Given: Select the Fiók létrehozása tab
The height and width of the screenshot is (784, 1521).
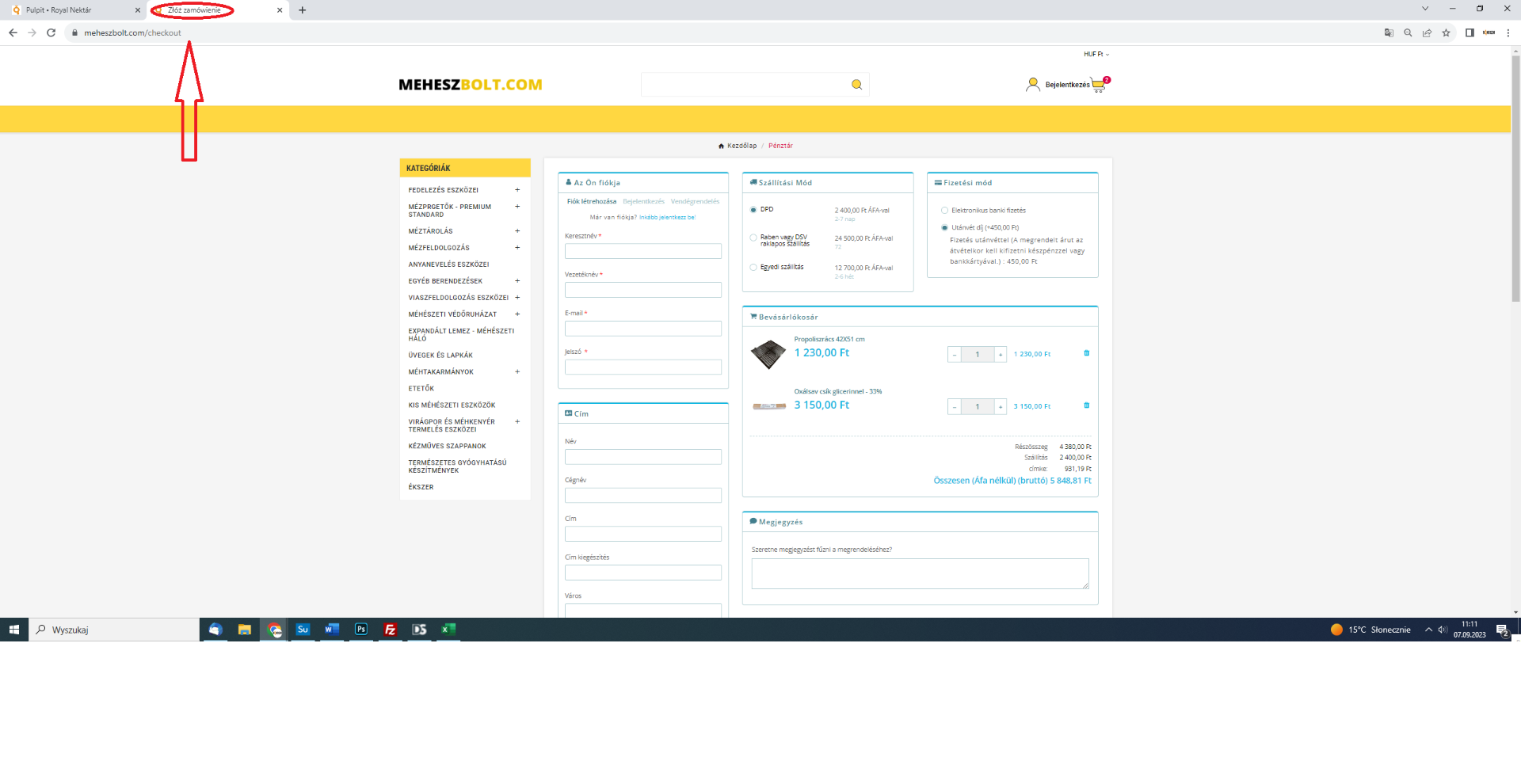Looking at the screenshot, I should click(592, 202).
